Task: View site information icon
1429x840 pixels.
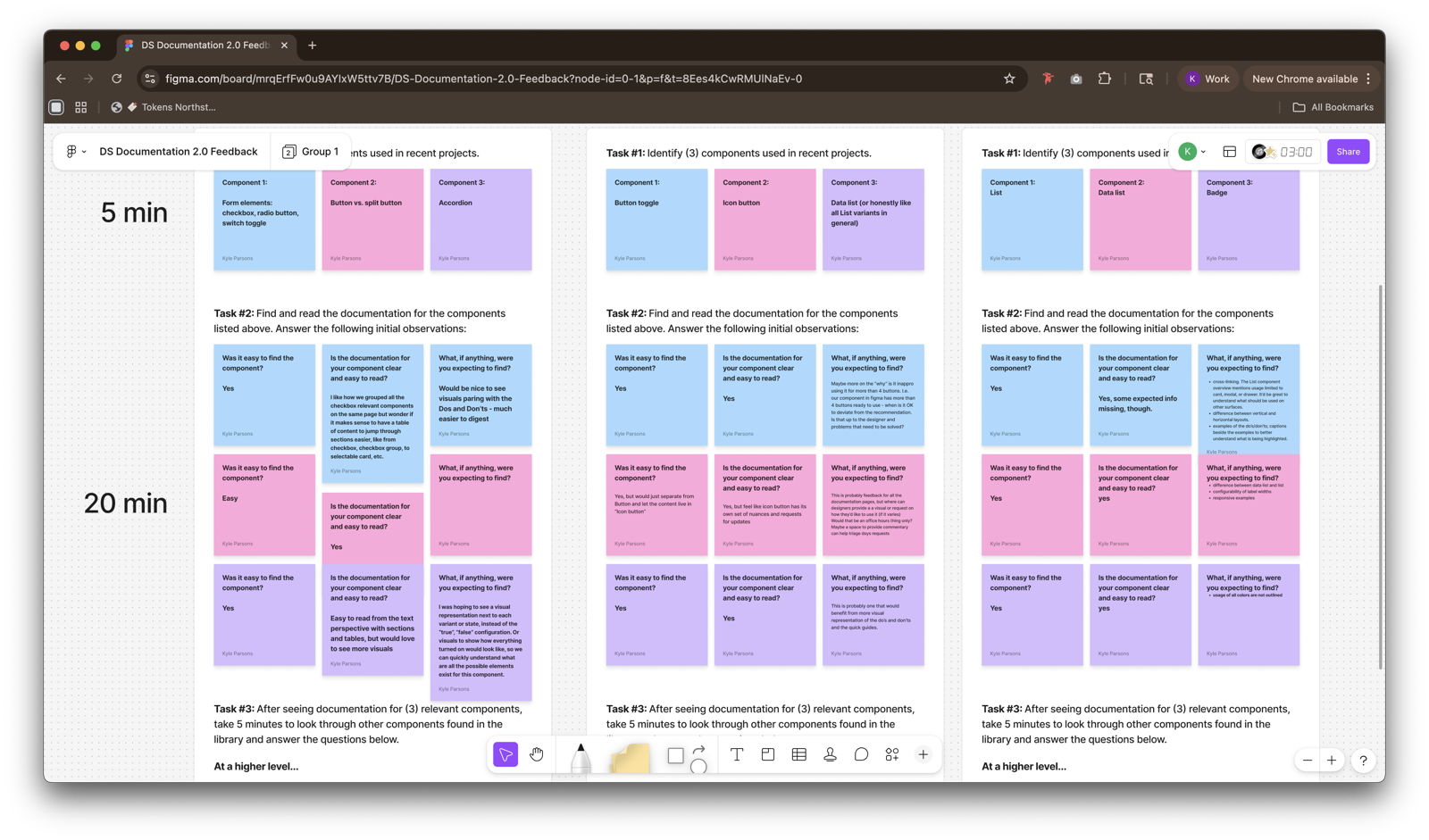Action: coord(150,79)
